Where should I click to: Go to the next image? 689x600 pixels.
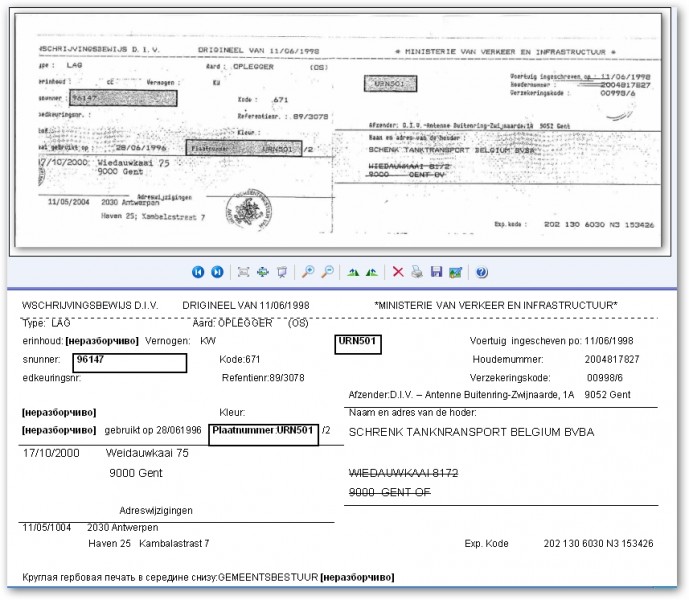(217, 272)
